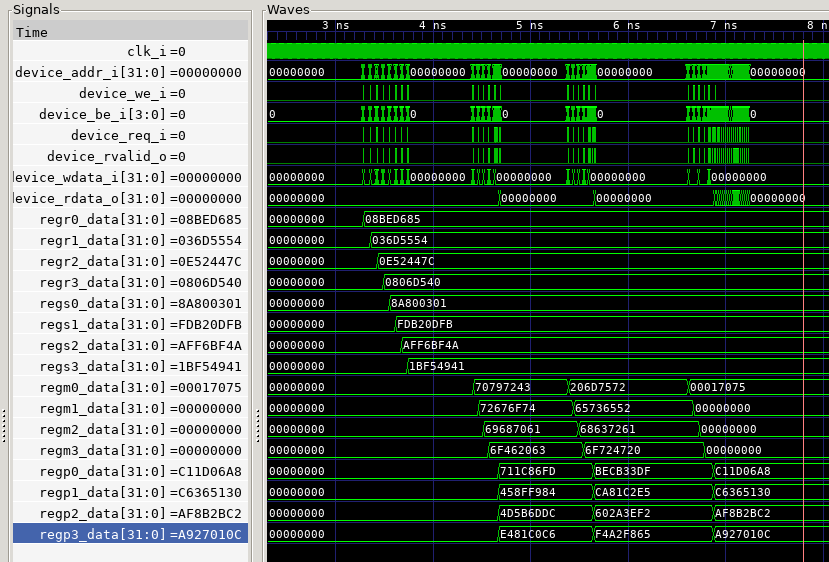Viewport: 829px width, 562px height.
Task: Click waveform value CA81C2E5 on regp1_data
Action: (x=623, y=492)
